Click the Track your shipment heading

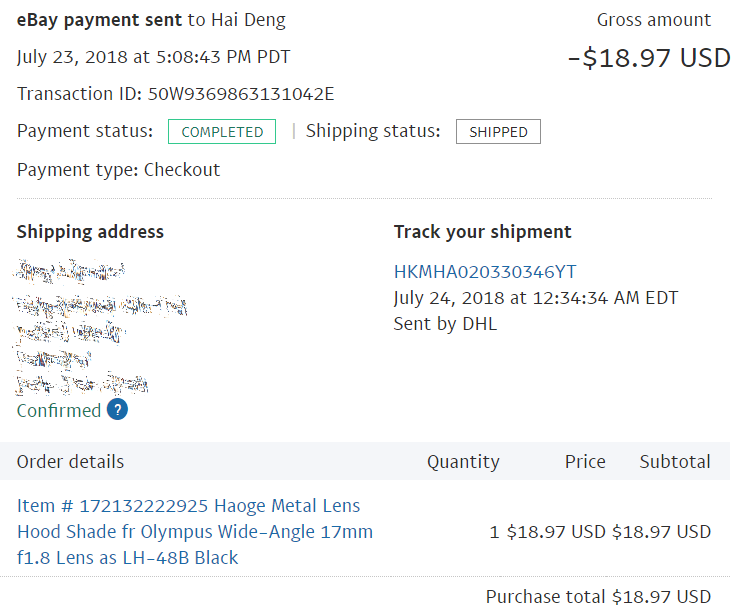coord(482,232)
